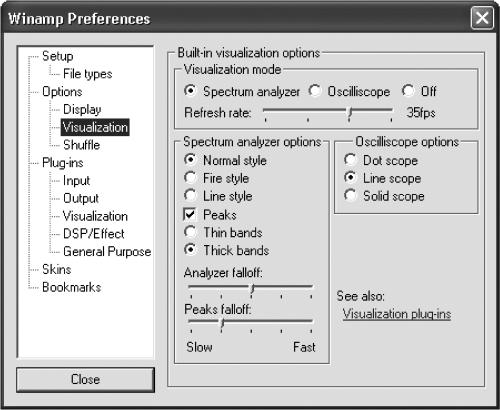Choose Dot scope oscilliscope option
Viewport: 500px width, 410px height.
point(350,160)
